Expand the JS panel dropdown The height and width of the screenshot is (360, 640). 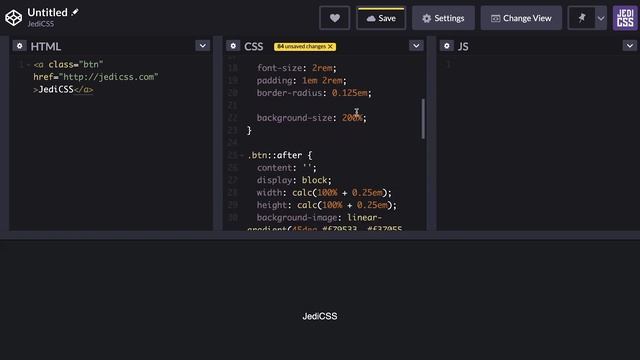click(x=629, y=46)
